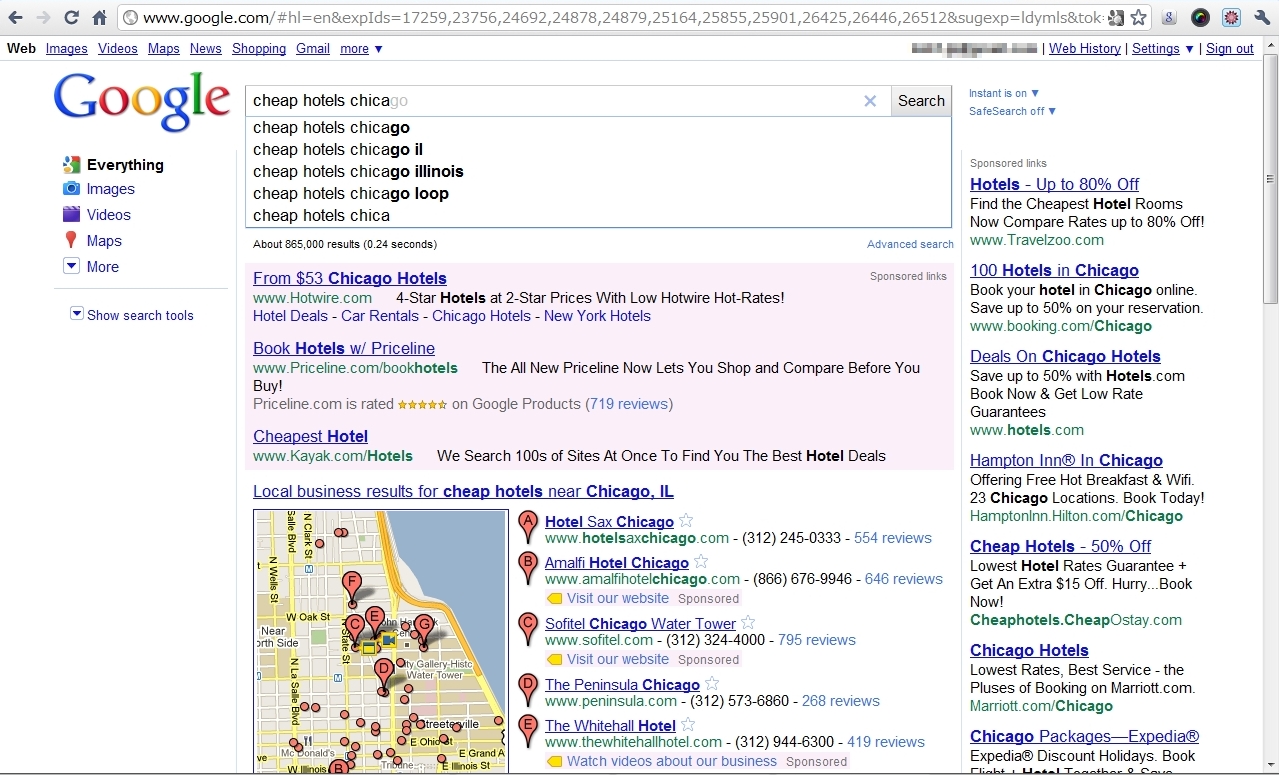Viewport: 1279px width, 775px height.
Task: Star The Peninsula Chicago result
Action: coord(712,683)
